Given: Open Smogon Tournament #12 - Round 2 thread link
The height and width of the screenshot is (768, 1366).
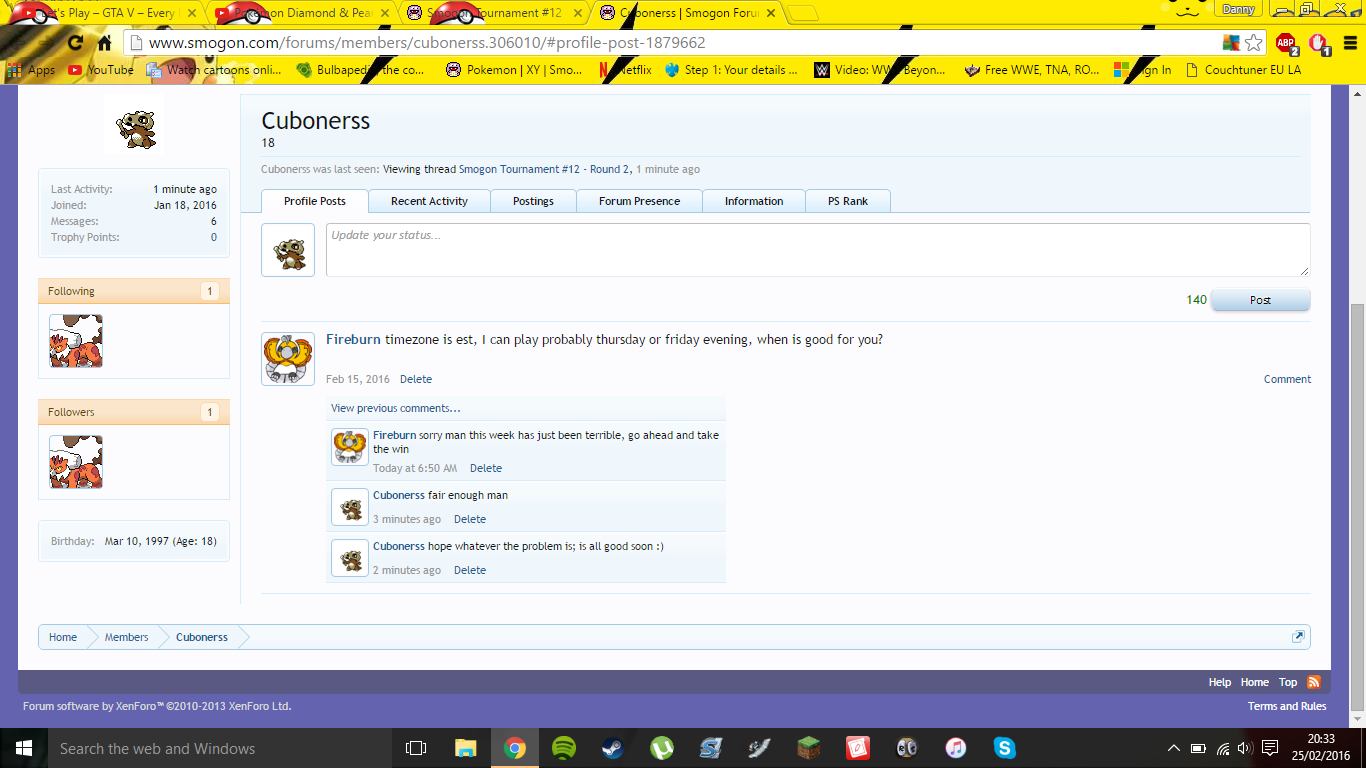Looking at the screenshot, I should coord(544,169).
